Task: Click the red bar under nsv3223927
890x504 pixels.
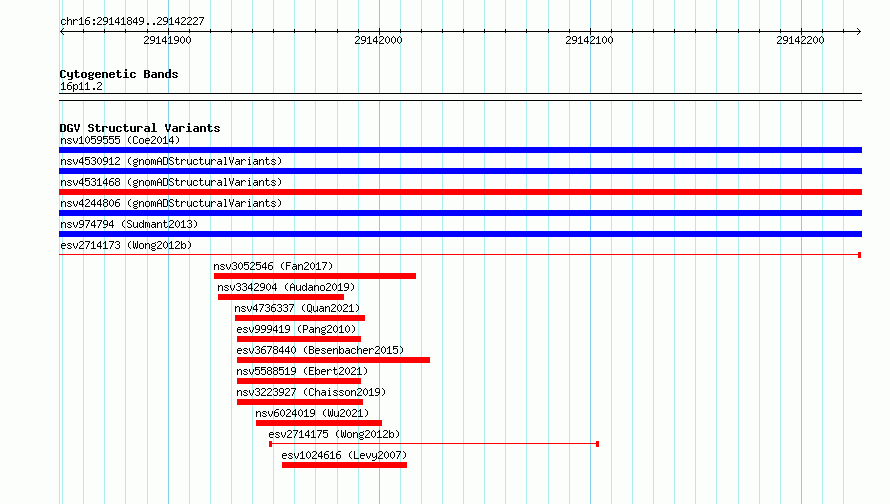Action: pyautogui.click(x=300, y=402)
